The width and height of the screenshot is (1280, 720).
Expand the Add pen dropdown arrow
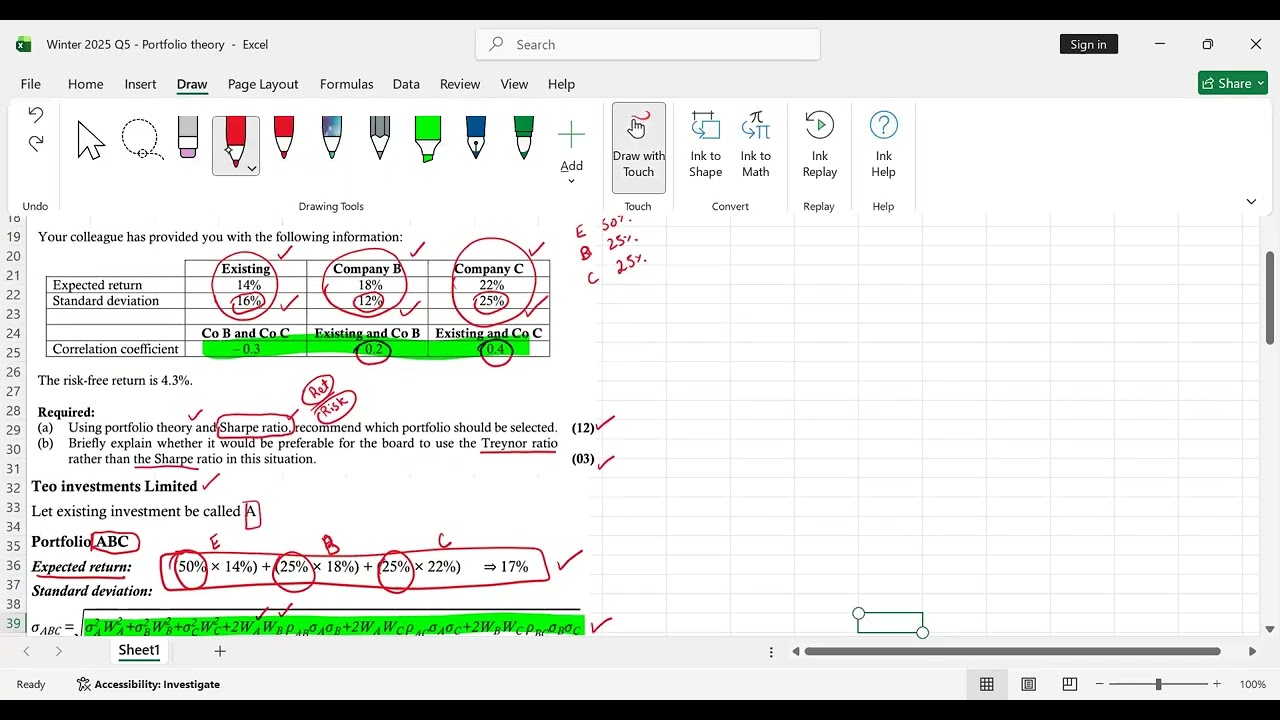571,181
